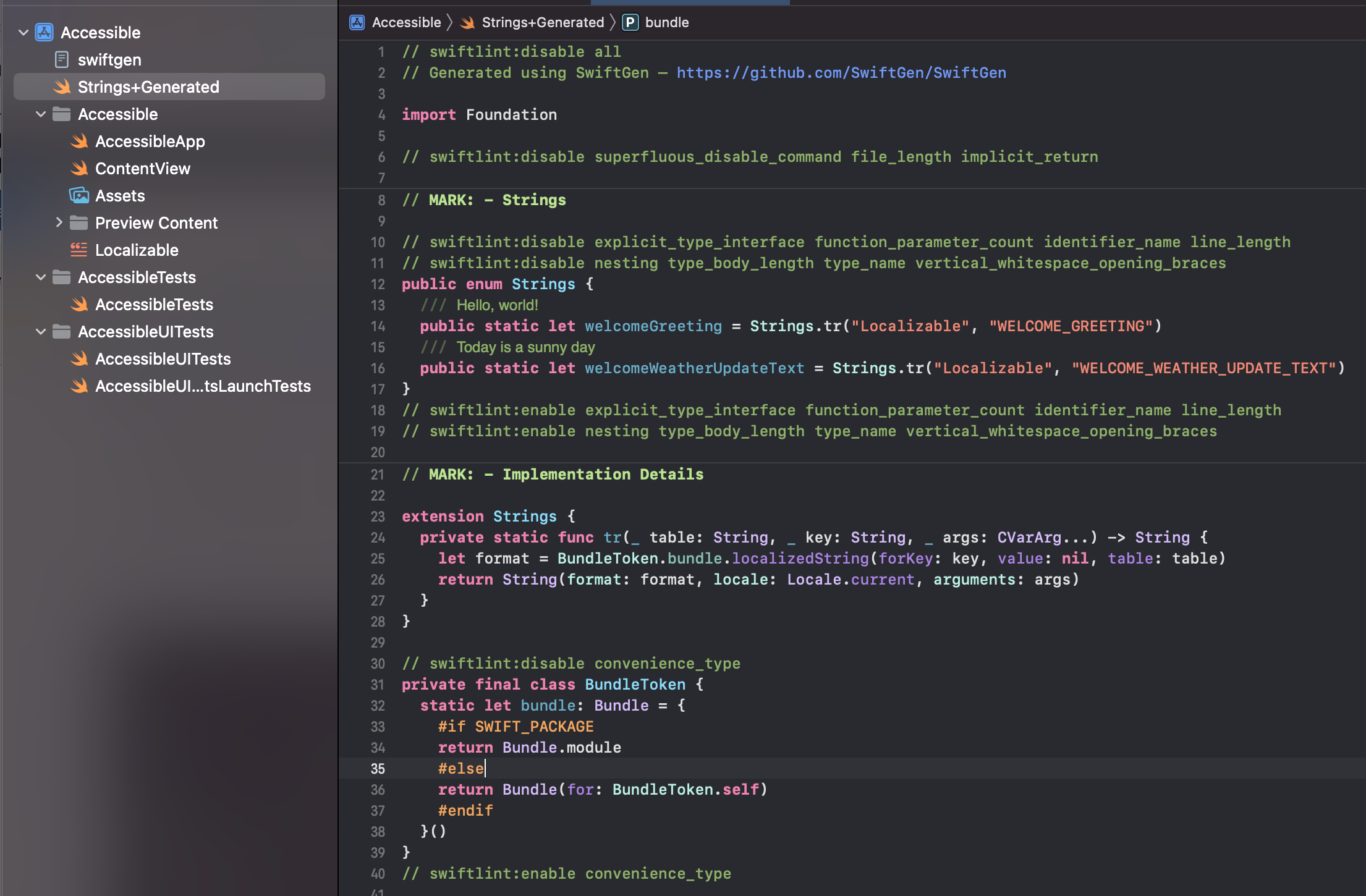Image resolution: width=1366 pixels, height=896 pixels.
Task: Collapse the AccessibleUITests group
Action: pos(41,332)
